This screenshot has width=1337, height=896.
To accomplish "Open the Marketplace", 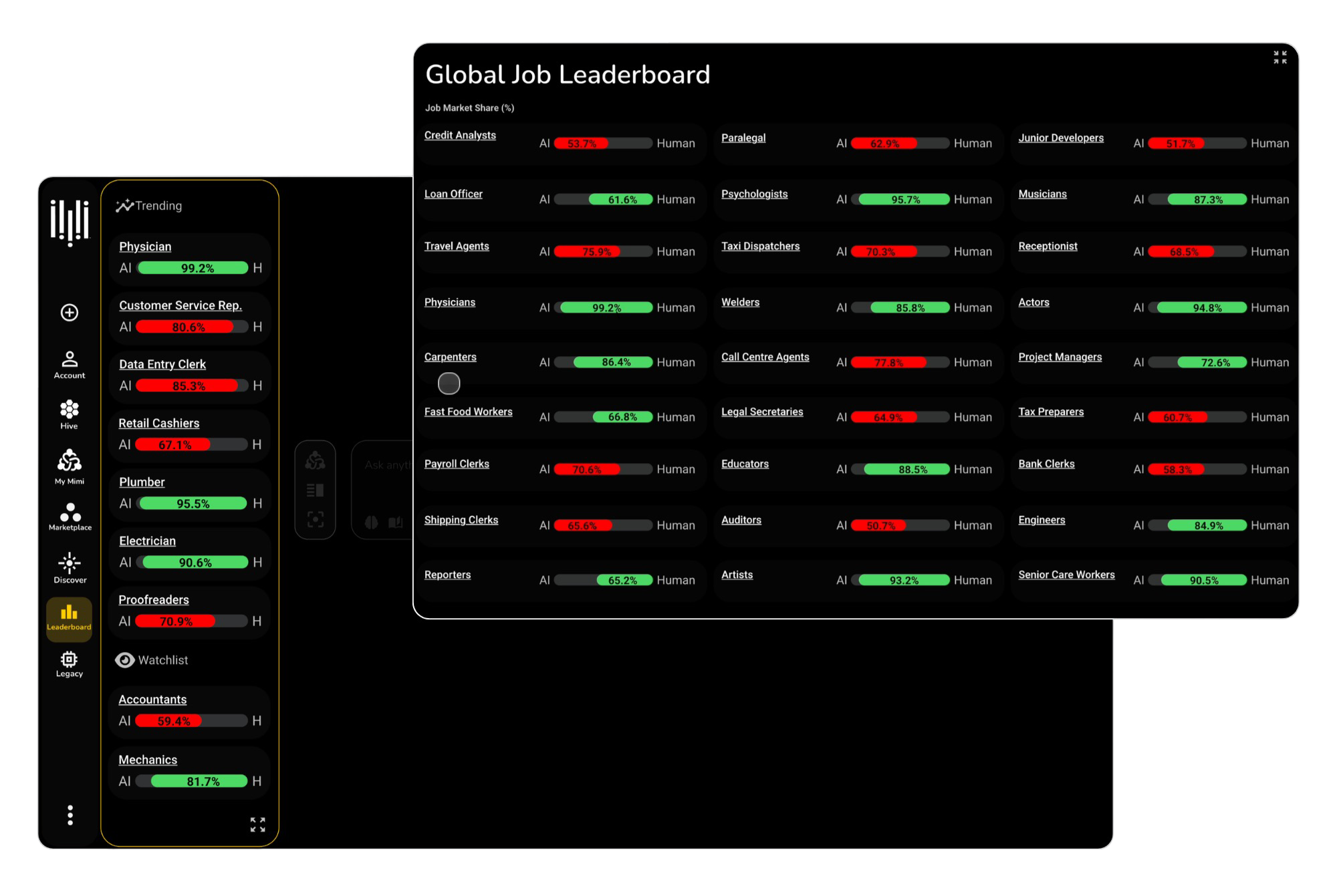I will [x=70, y=517].
